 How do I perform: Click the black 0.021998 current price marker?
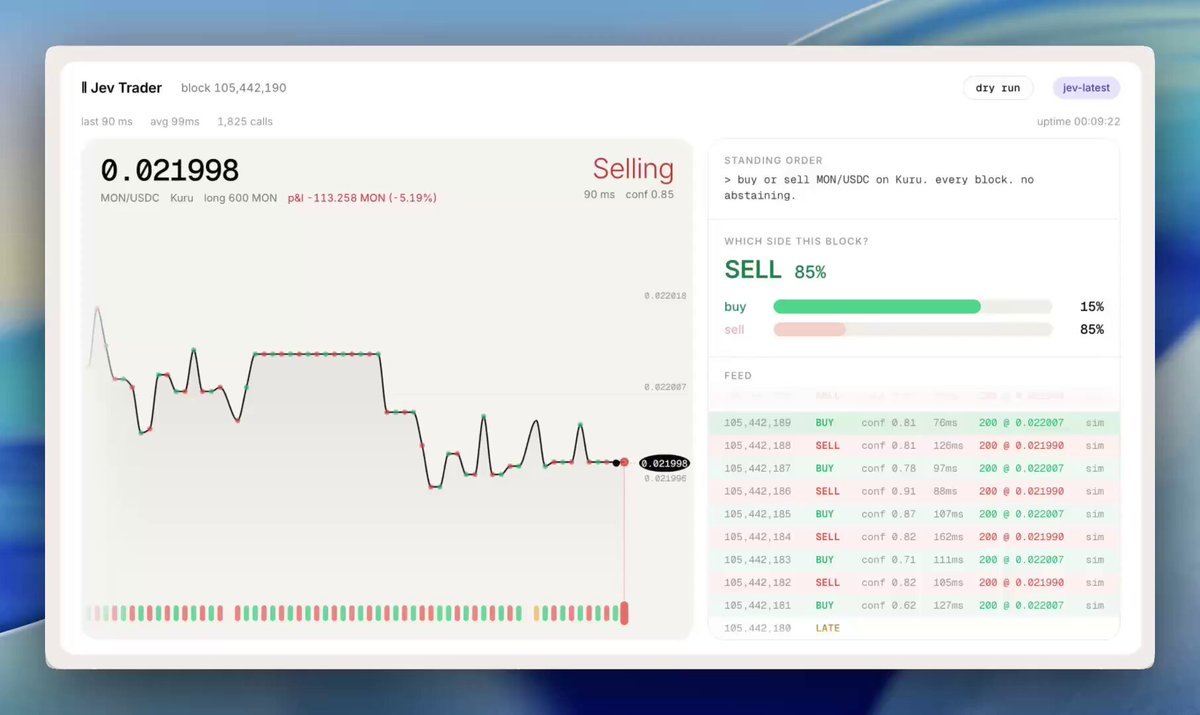coord(664,463)
